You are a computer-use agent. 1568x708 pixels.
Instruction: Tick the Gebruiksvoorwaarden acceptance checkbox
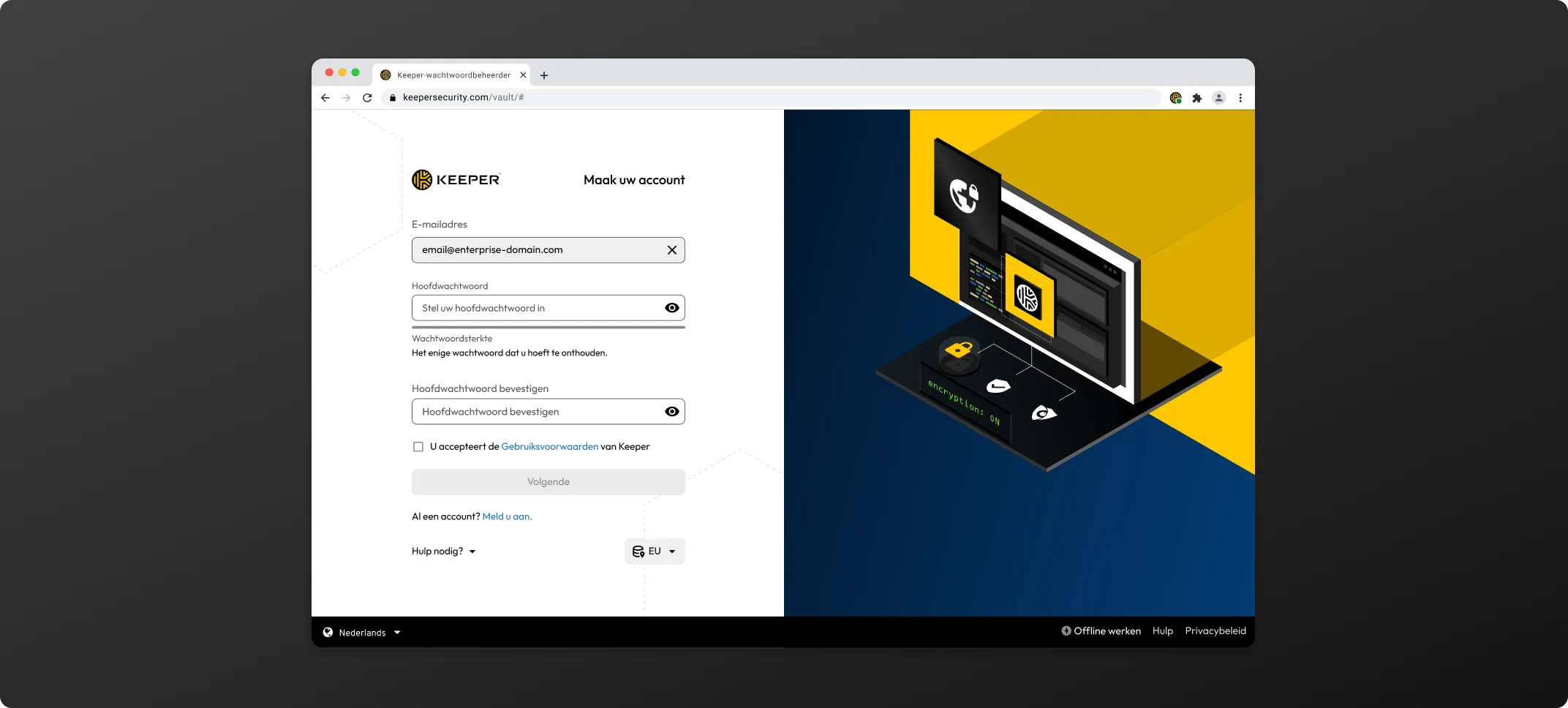pyautogui.click(x=418, y=447)
